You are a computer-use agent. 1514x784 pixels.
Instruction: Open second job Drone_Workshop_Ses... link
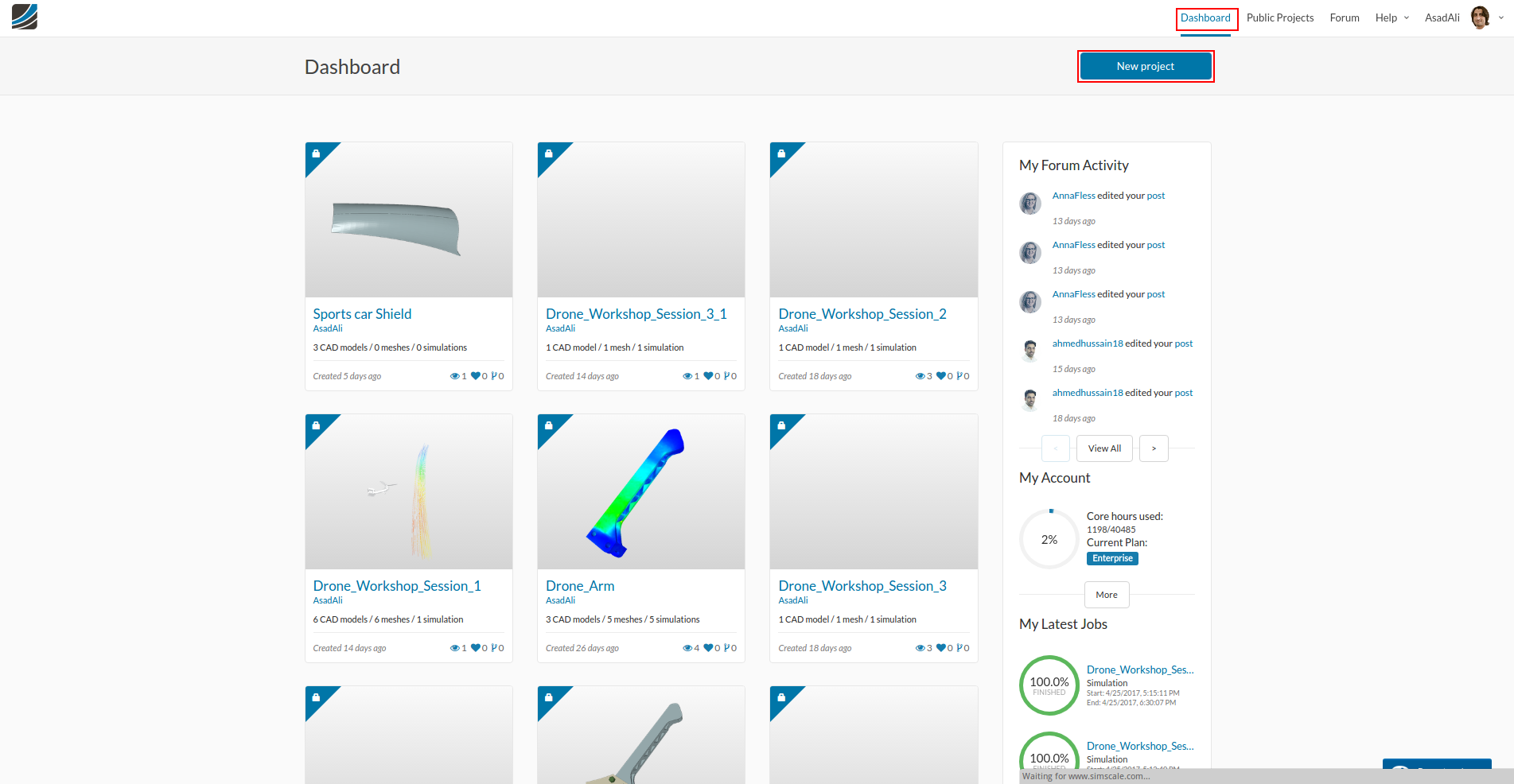(x=1140, y=746)
